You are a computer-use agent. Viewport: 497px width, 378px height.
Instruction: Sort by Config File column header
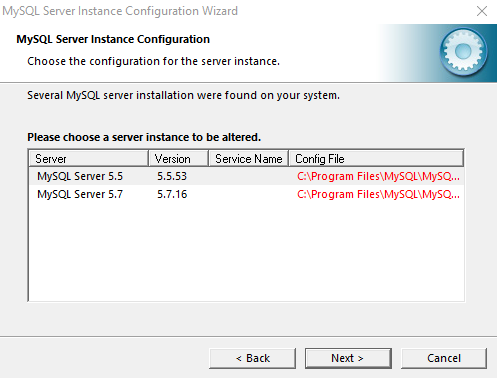click(376, 158)
